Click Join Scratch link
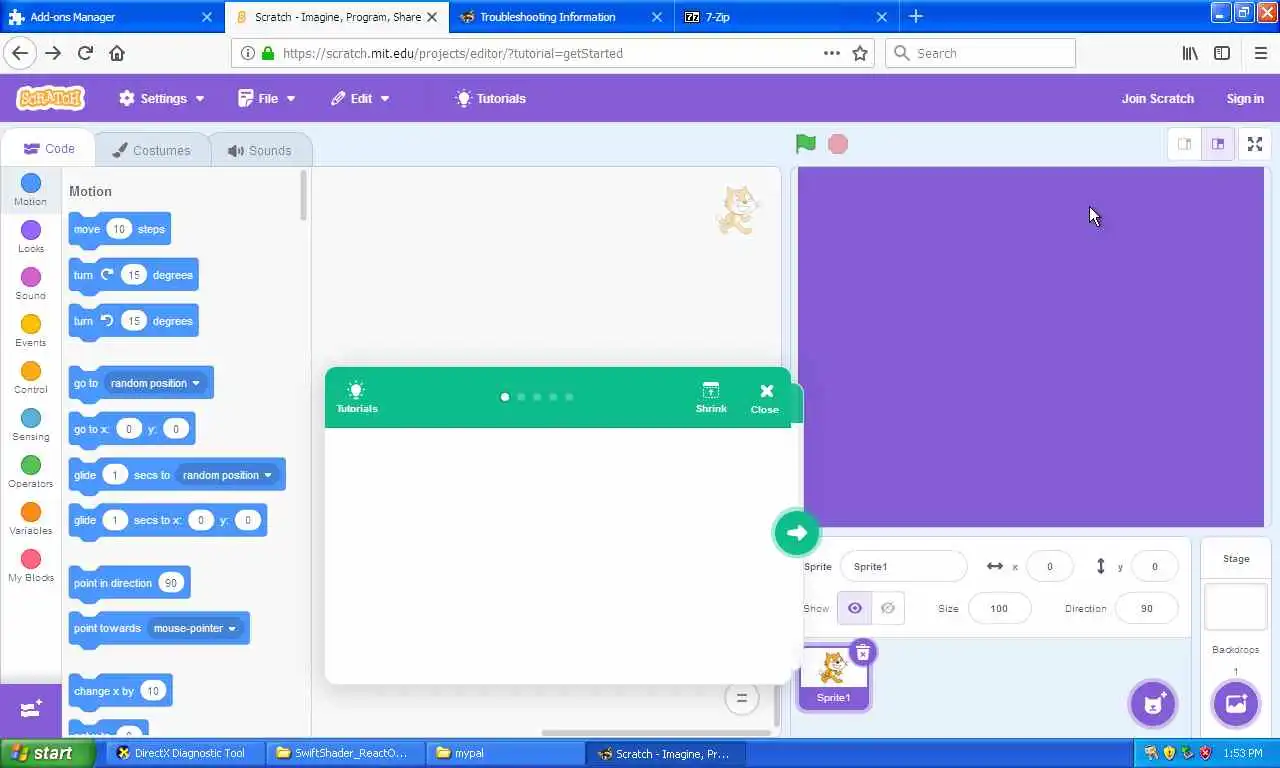 [x=1157, y=98]
